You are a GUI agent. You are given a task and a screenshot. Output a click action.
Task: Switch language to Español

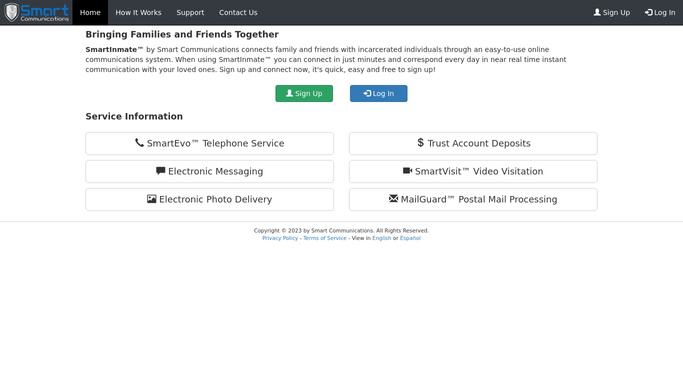(410, 238)
